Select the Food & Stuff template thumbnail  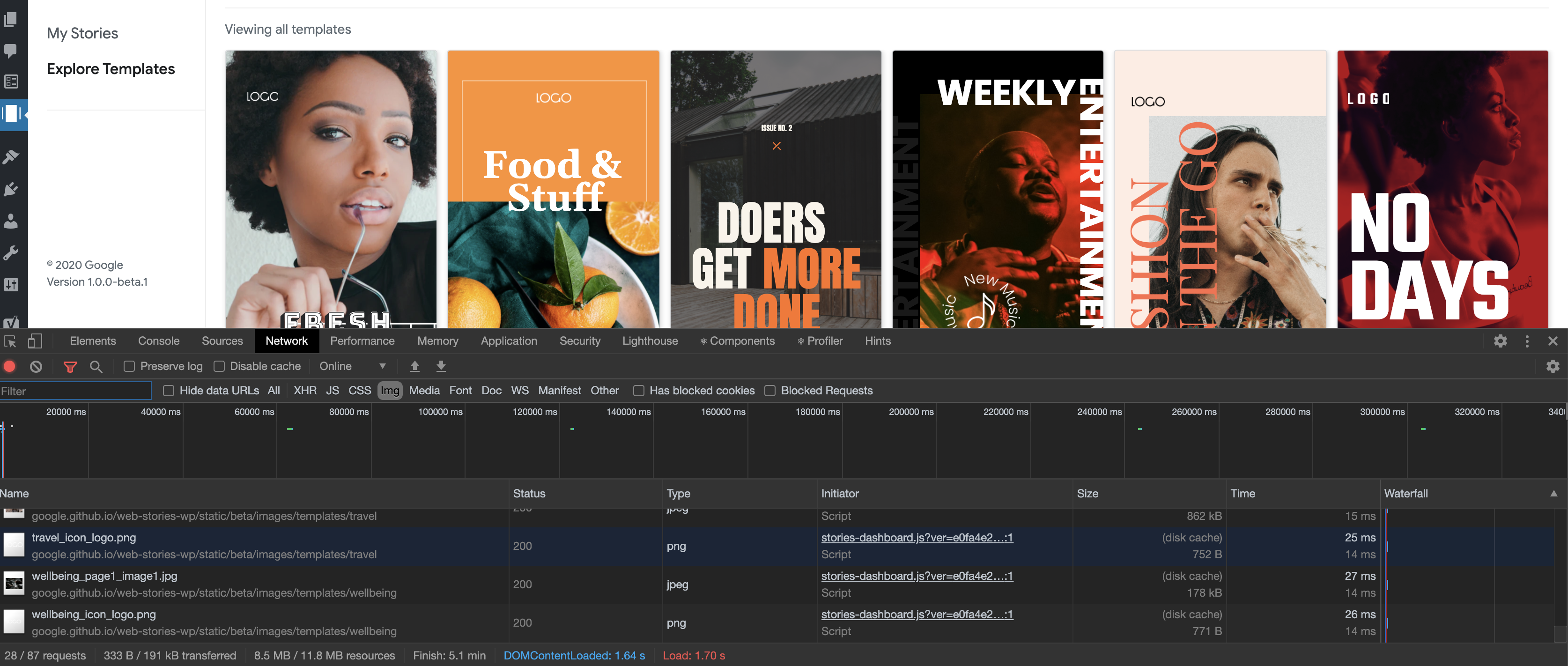click(x=553, y=189)
